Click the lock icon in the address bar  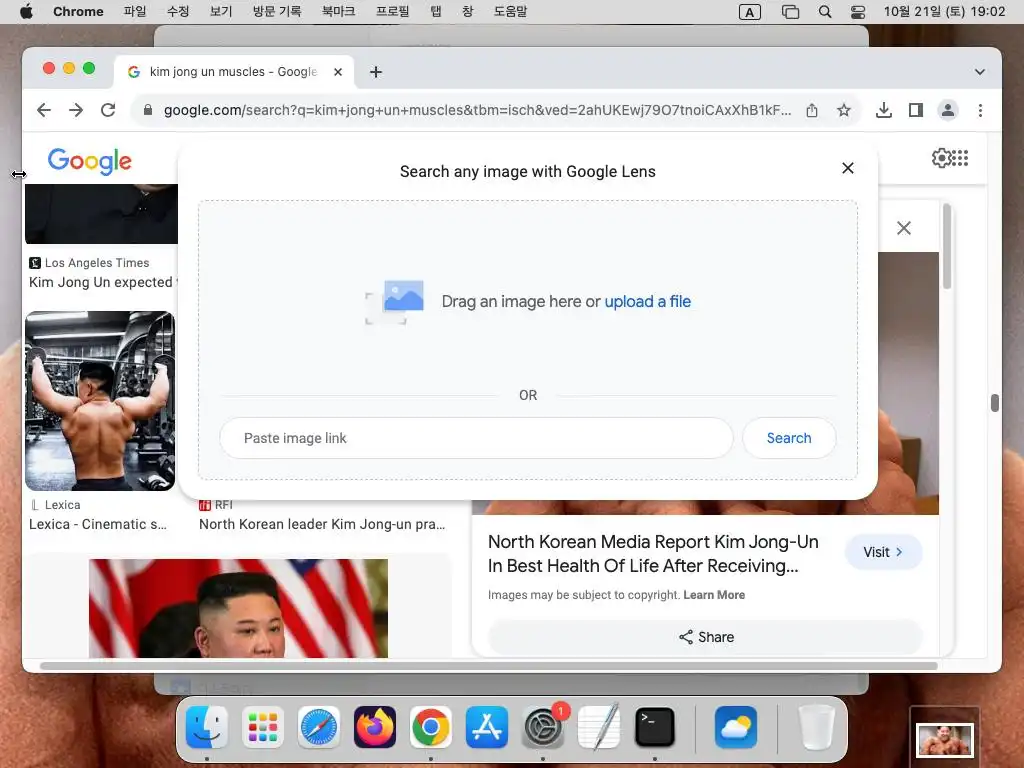coord(148,110)
